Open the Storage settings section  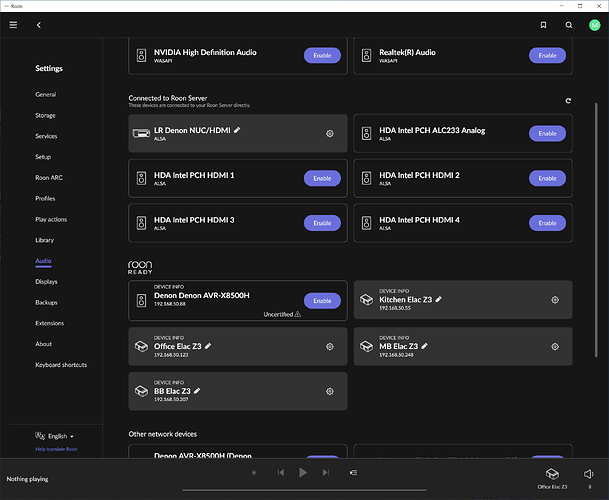(x=45, y=115)
